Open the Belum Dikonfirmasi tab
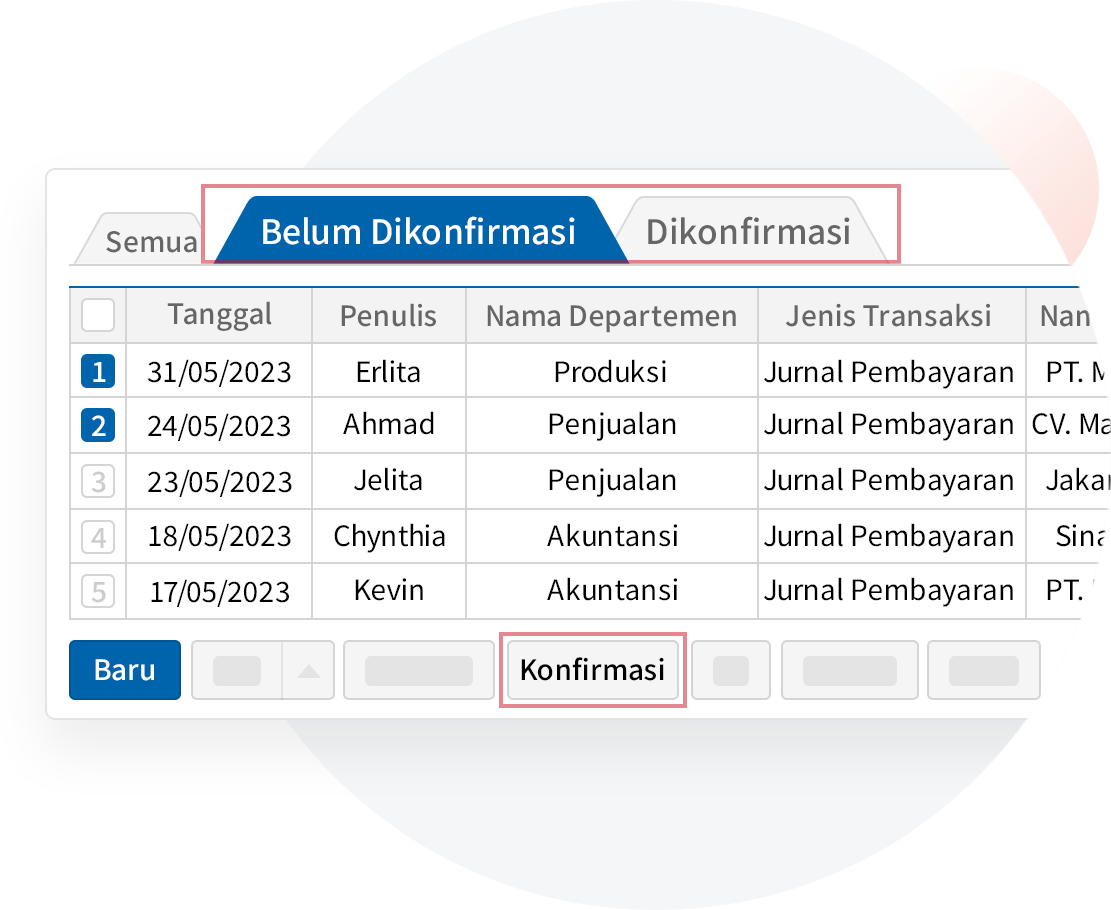This screenshot has width=1111, height=910. point(418,231)
